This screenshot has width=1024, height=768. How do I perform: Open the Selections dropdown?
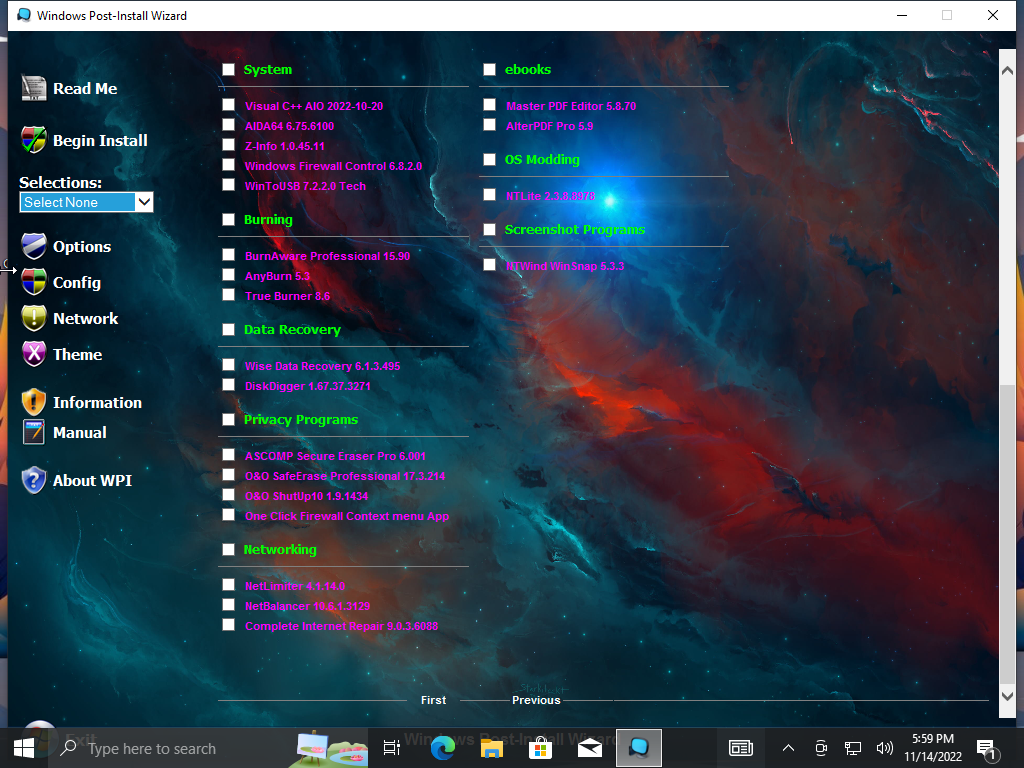coord(86,202)
